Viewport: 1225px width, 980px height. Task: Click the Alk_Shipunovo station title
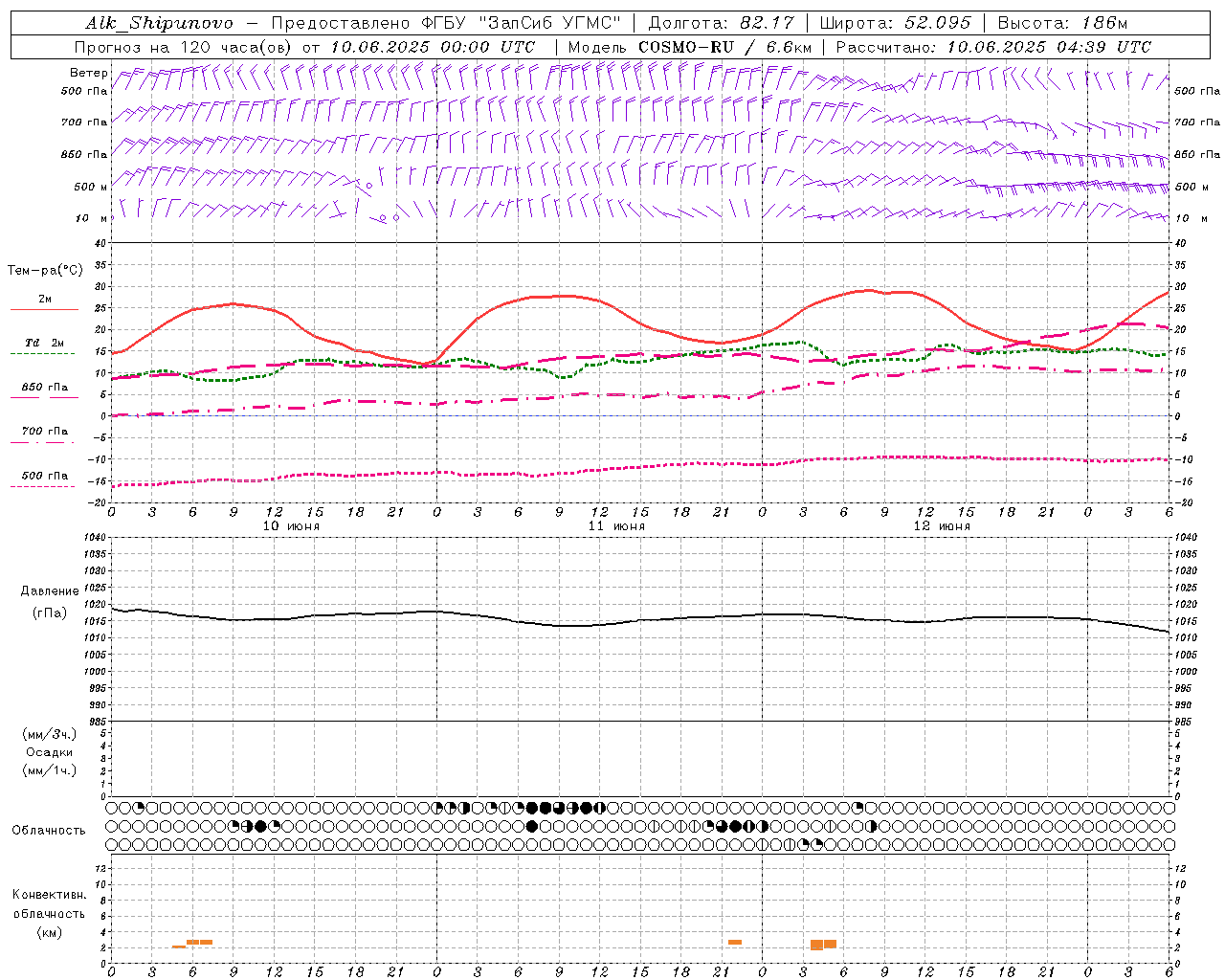(159, 23)
